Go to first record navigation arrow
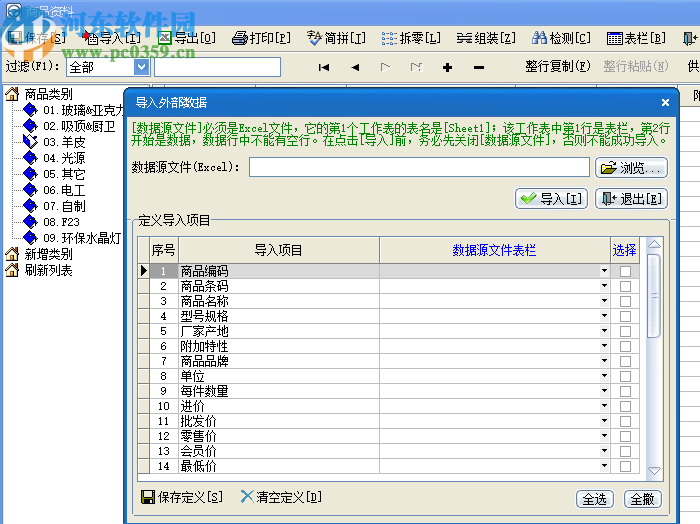Viewport: 700px width, 524px height. 324,67
